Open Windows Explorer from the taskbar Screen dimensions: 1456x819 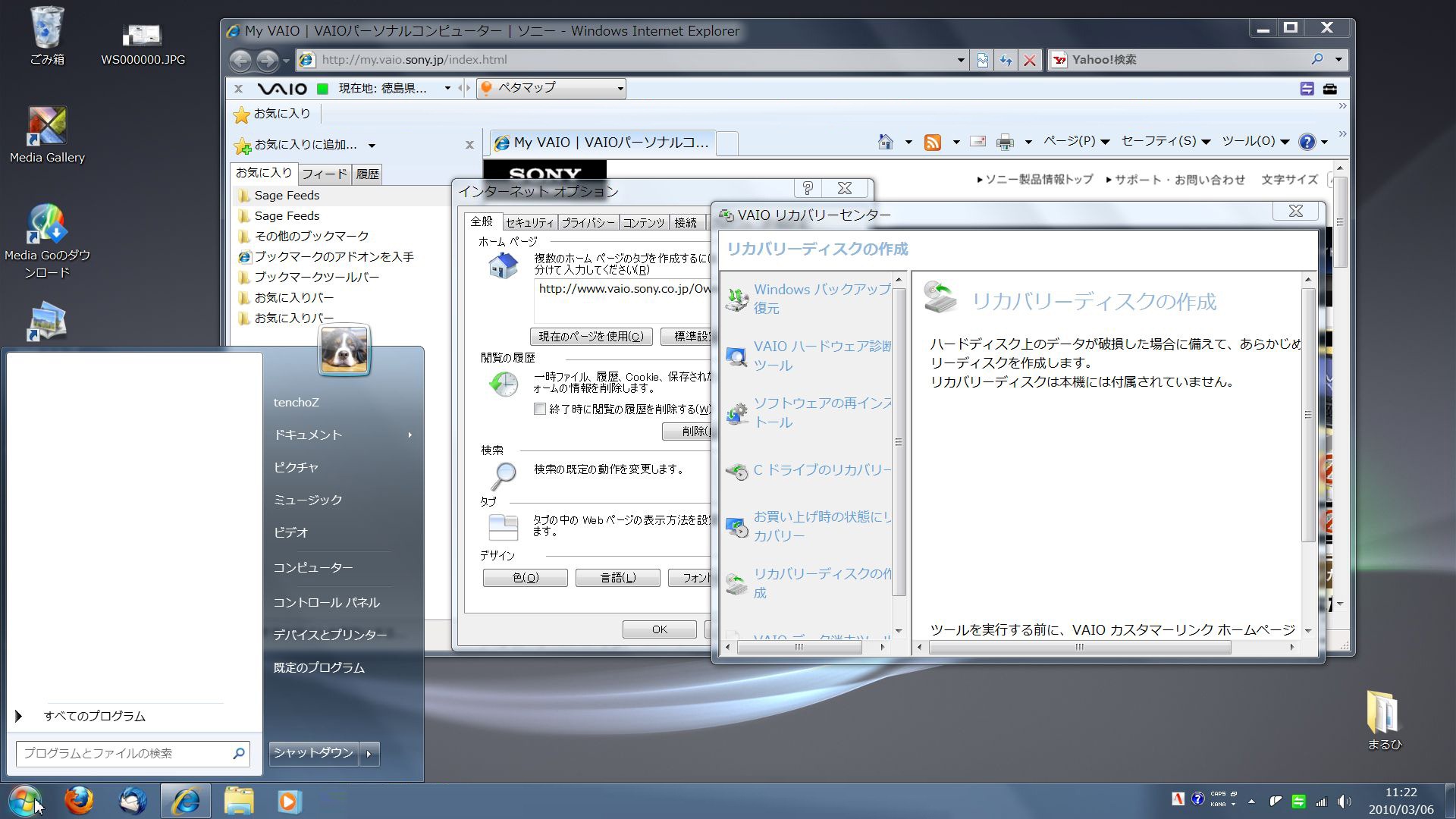[x=239, y=801]
